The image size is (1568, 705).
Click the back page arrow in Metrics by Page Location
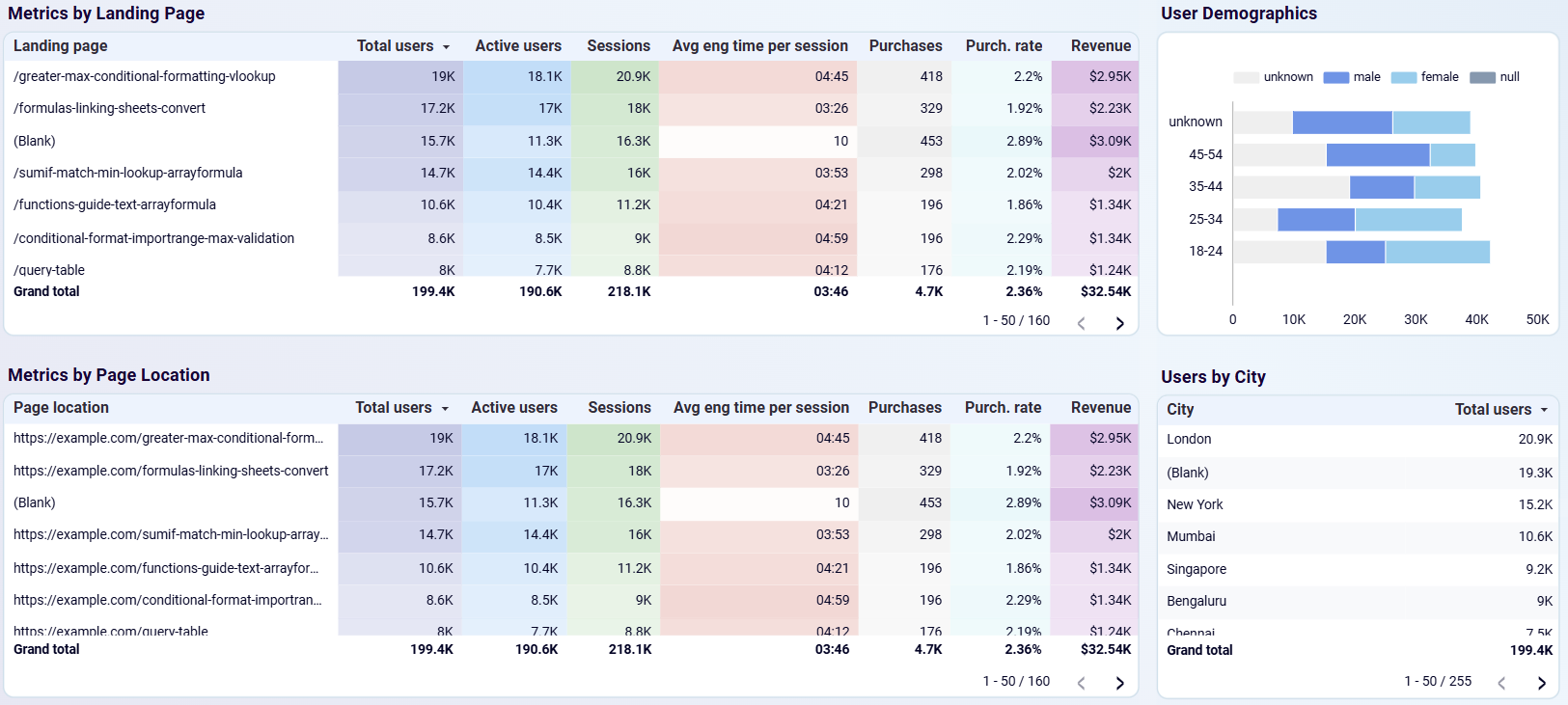tap(1082, 683)
